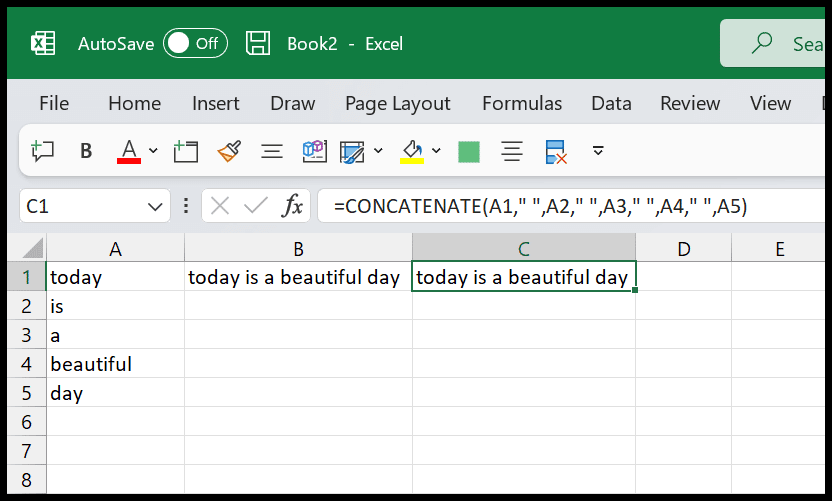
Task: Click the Insert Function fx icon
Action: (292, 206)
